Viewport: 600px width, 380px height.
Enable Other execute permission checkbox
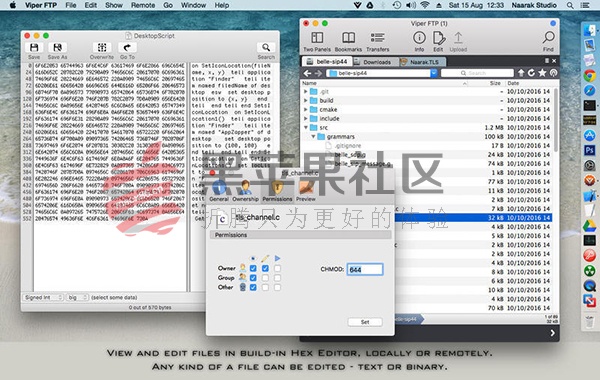pyautogui.click(x=277, y=287)
